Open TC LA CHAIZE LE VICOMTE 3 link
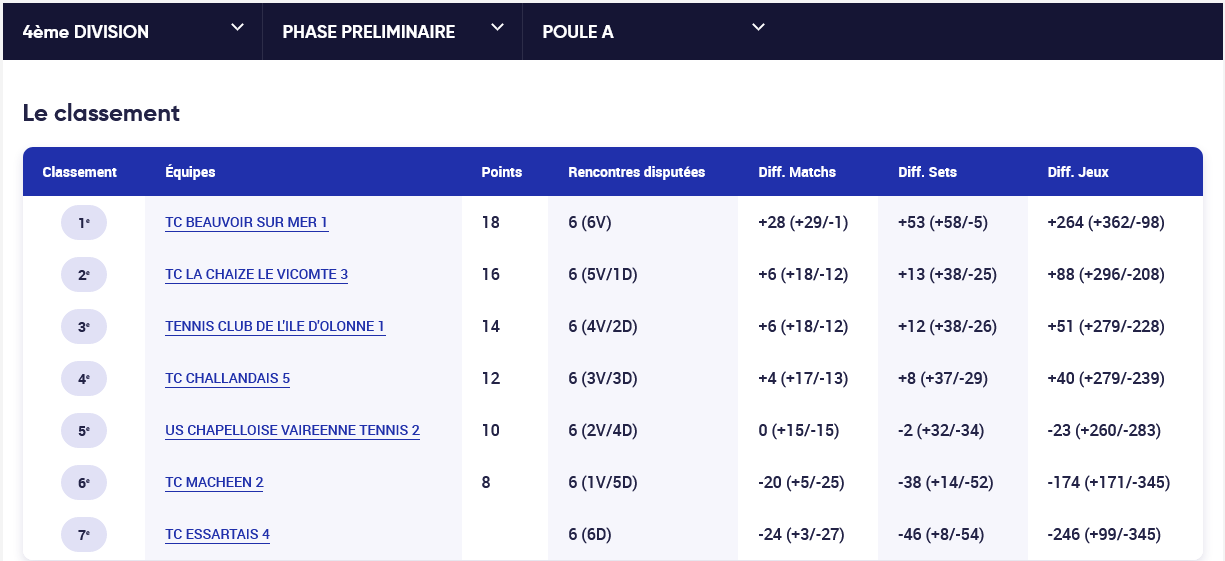 (256, 275)
